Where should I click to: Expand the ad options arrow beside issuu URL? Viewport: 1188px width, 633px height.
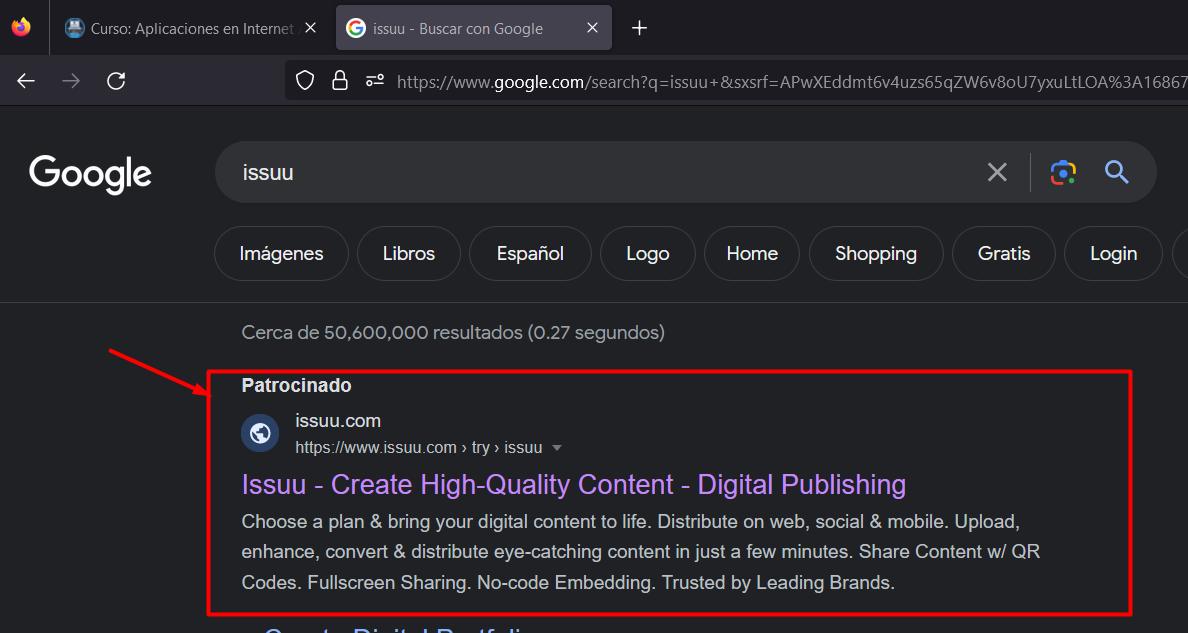tap(557, 448)
